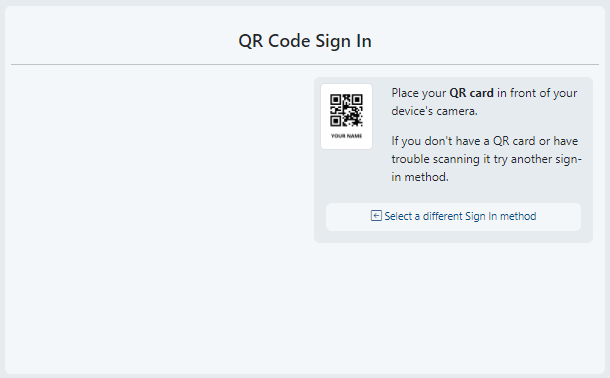Click the divider line below the heading
The height and width of the screenshot is (378, 610).
pos(305,65)
